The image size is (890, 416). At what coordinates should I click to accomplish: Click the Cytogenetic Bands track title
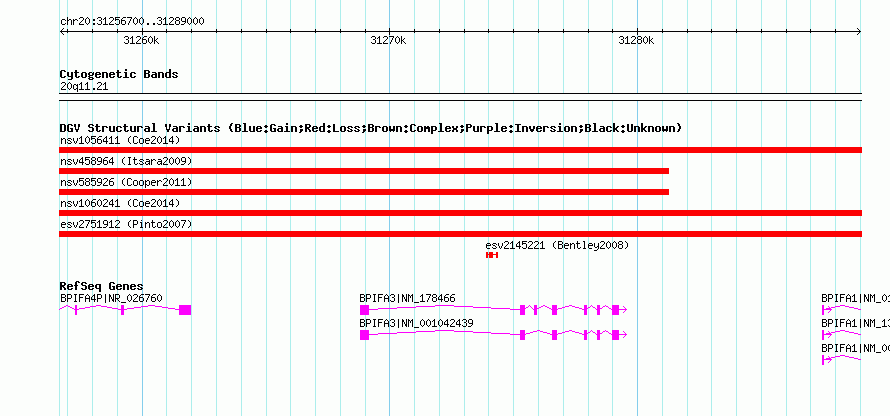[x=119, y=74]
